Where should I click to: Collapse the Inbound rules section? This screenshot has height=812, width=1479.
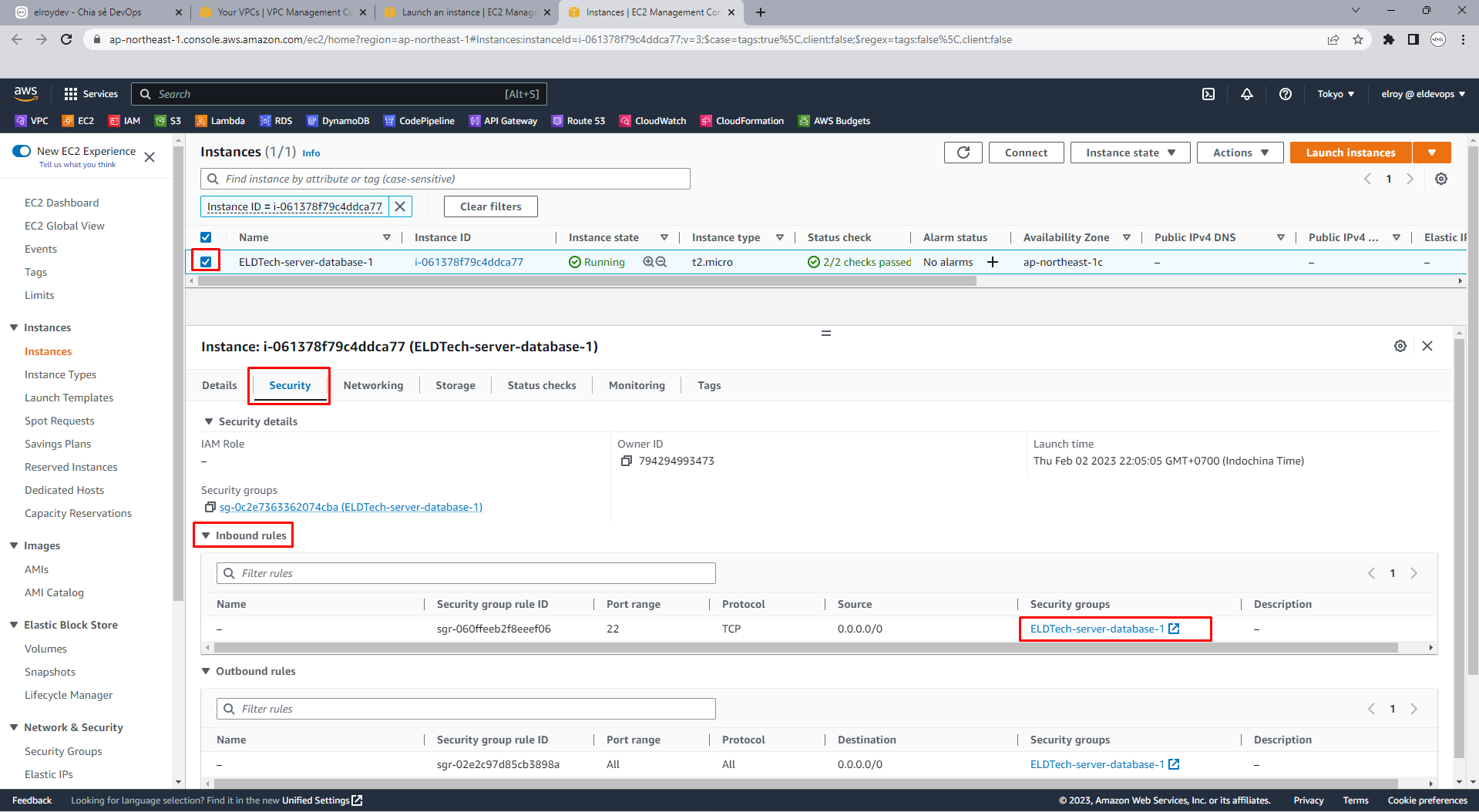206,535
